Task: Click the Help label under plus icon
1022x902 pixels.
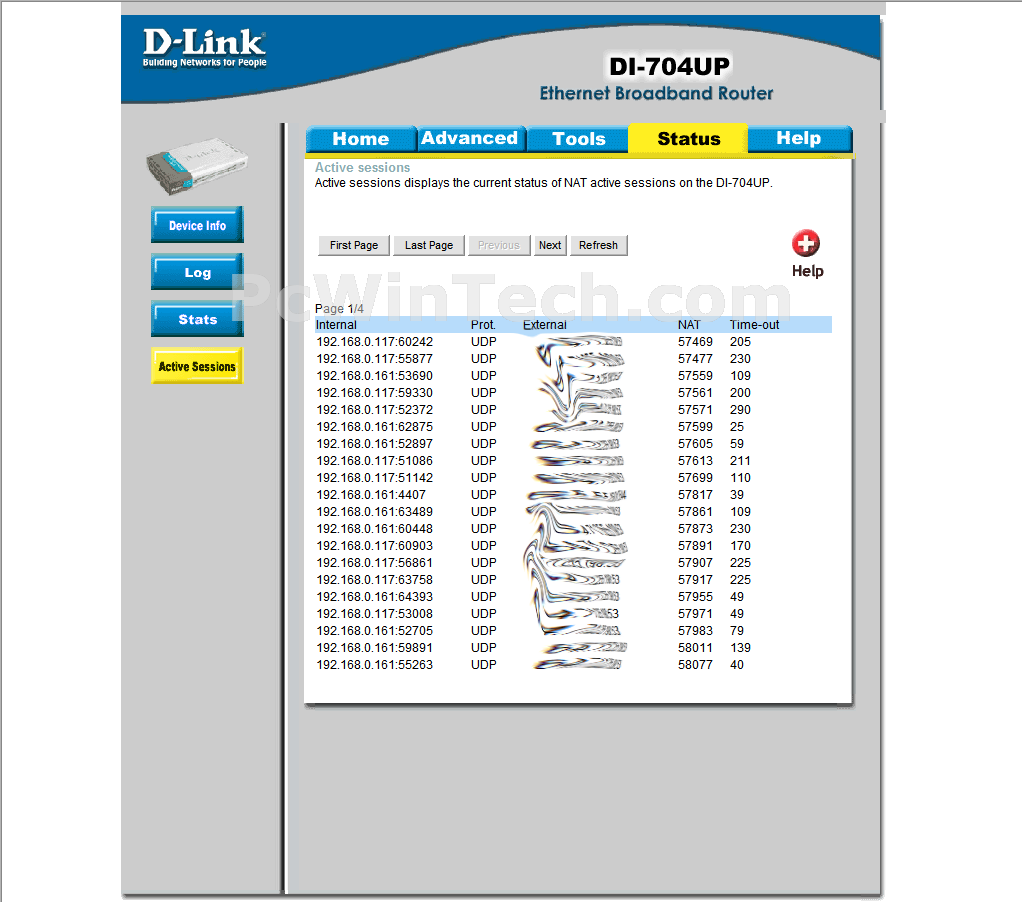Action: 807,270
